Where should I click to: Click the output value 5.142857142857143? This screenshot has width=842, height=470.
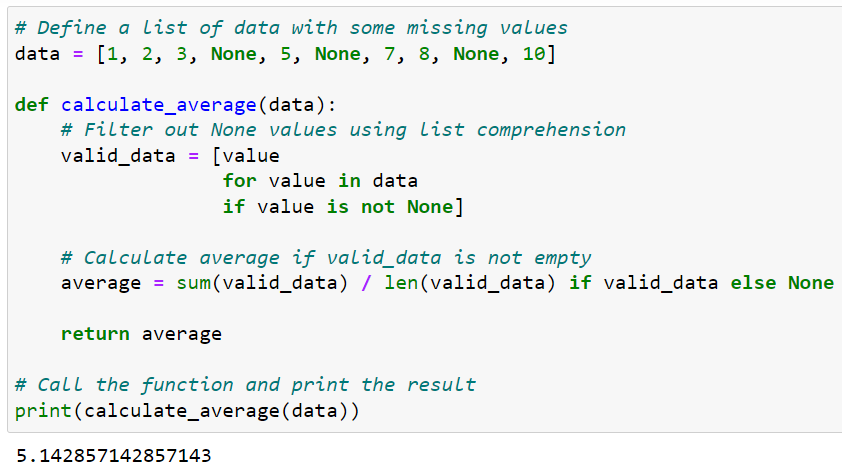[x=114, y=455]
